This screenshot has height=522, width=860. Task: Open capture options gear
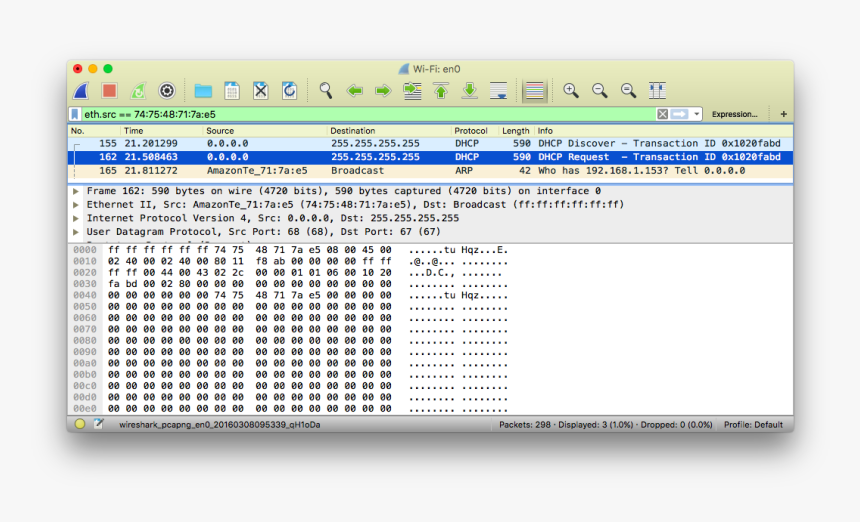point(167,90)
